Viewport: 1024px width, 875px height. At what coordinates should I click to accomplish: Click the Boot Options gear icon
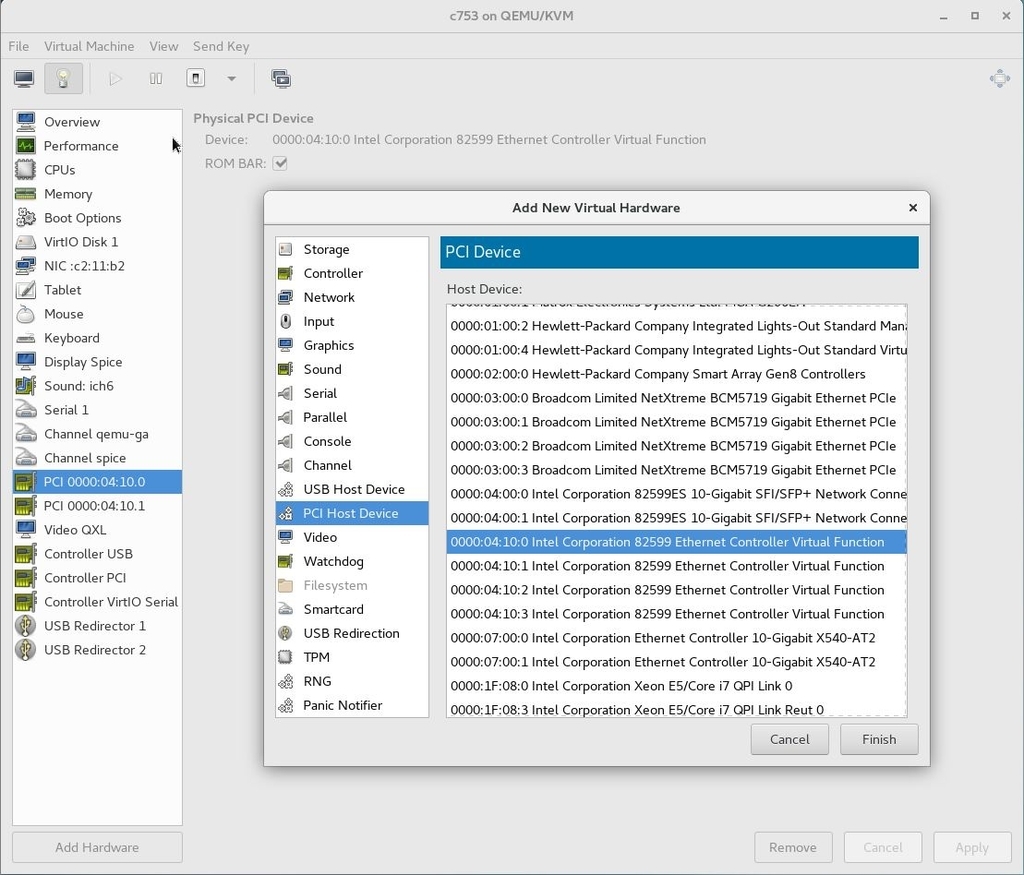tap(25, 218)
